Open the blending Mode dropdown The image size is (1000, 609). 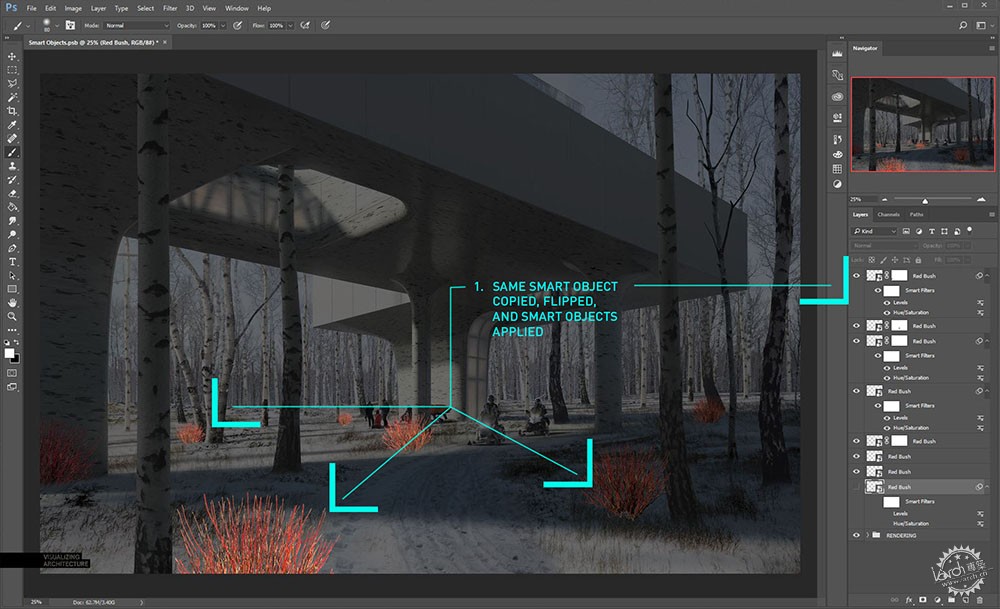coord(136,26)
